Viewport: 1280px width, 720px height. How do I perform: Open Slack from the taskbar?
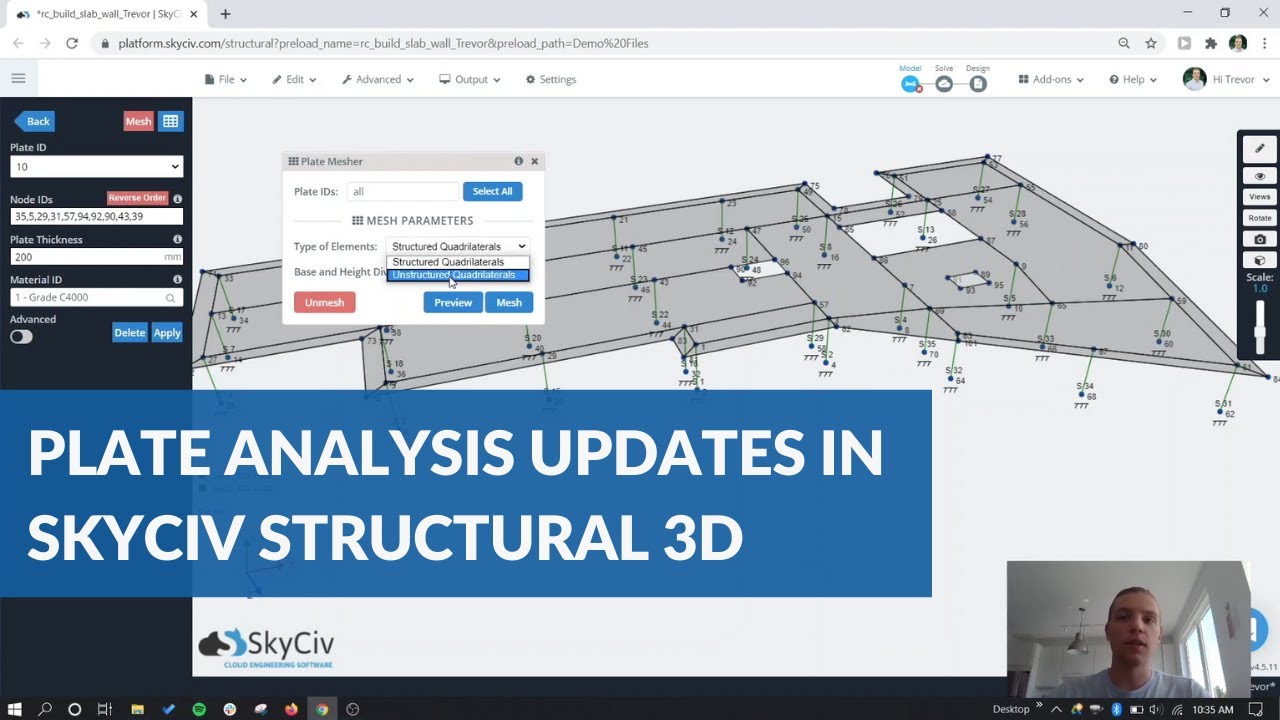point(230,709)
